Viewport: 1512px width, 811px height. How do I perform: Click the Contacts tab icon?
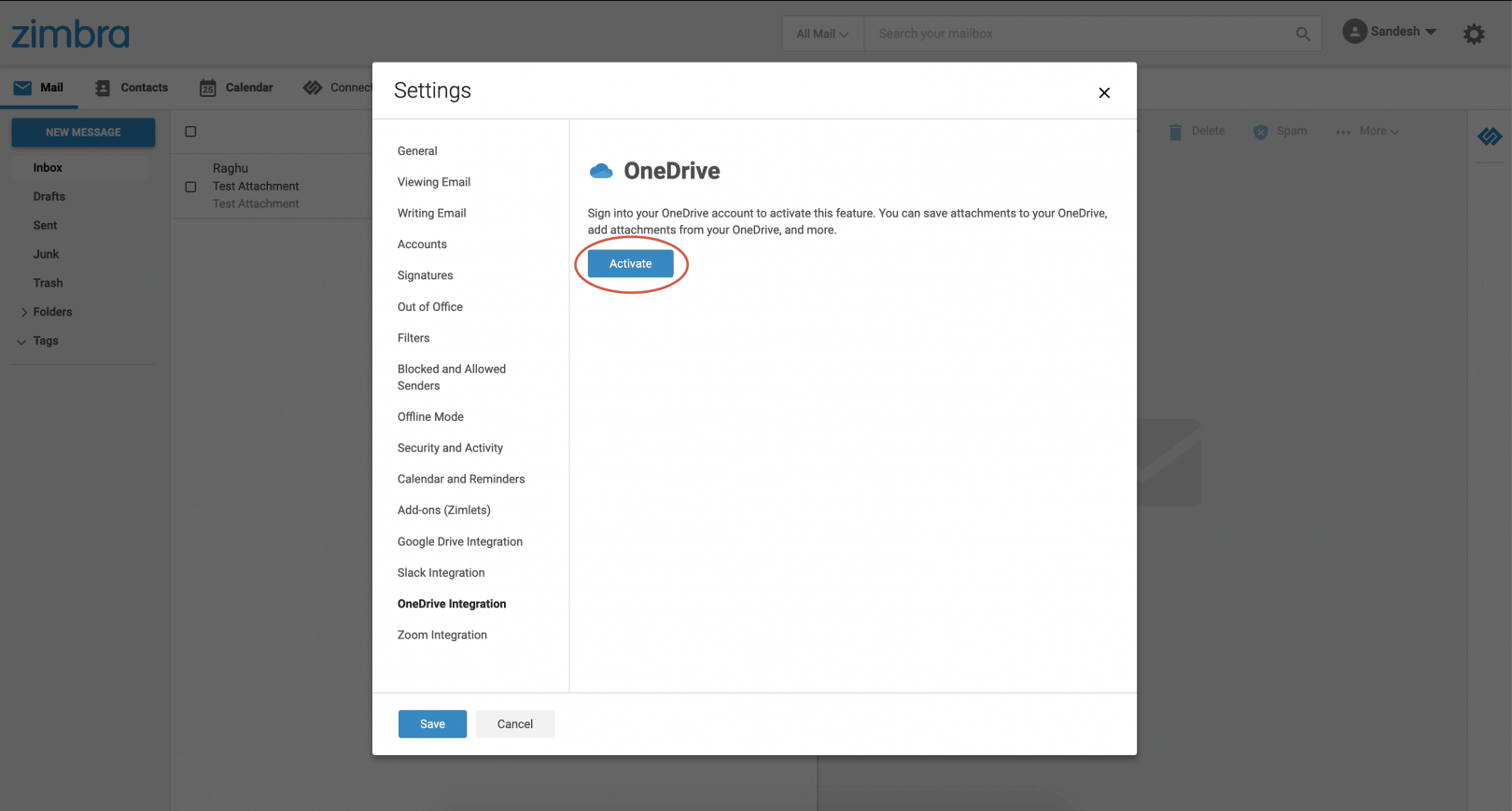pos(103,88)
